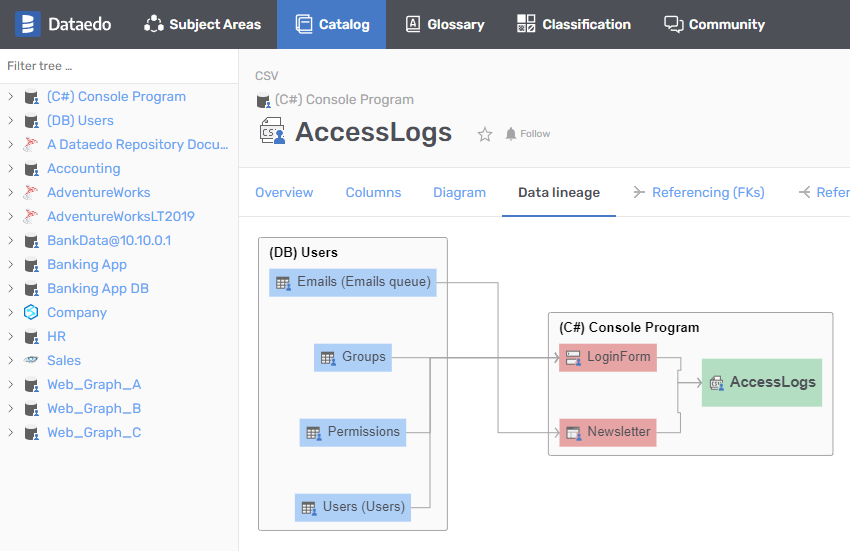Click the LoginForm node icon
The width and height of the screenshot is (850, 551).
click(573, 358)
